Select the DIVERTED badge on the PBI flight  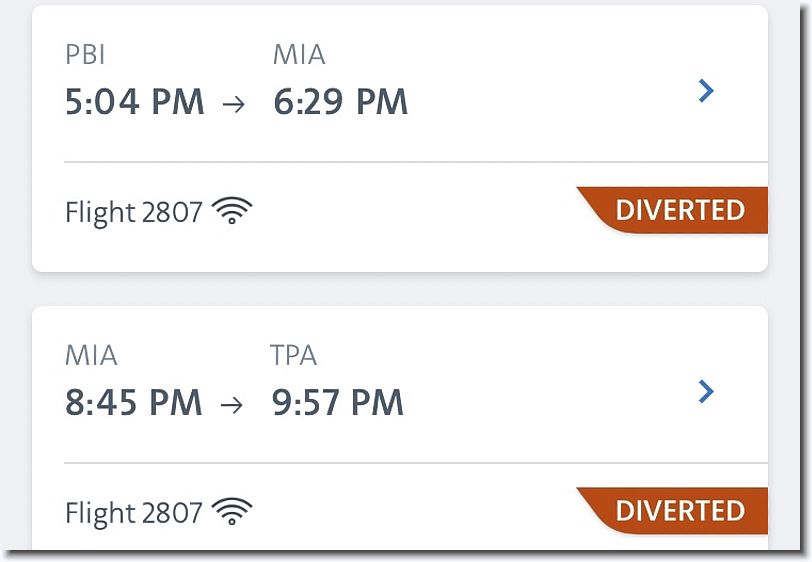672,210
